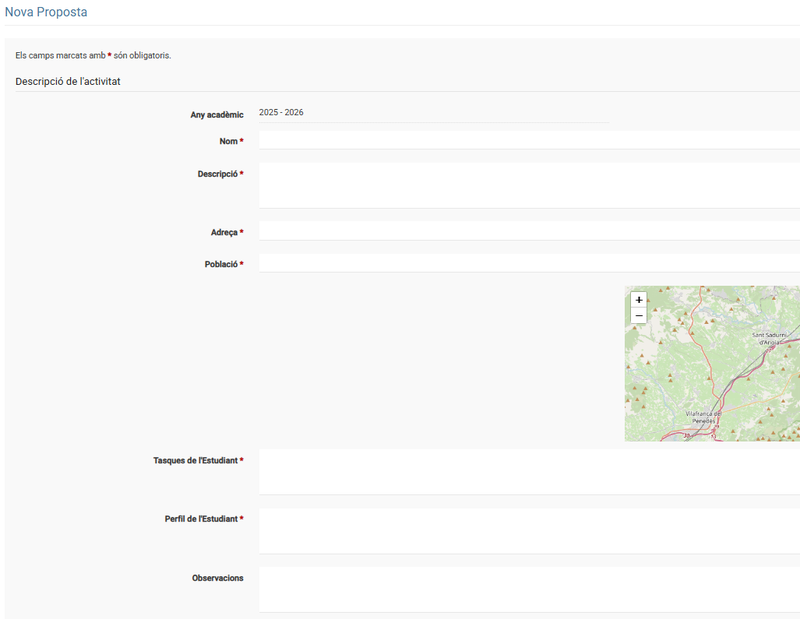800x619 pixels.
Task: Zoom in on the map
Action: tap(639, 300)
